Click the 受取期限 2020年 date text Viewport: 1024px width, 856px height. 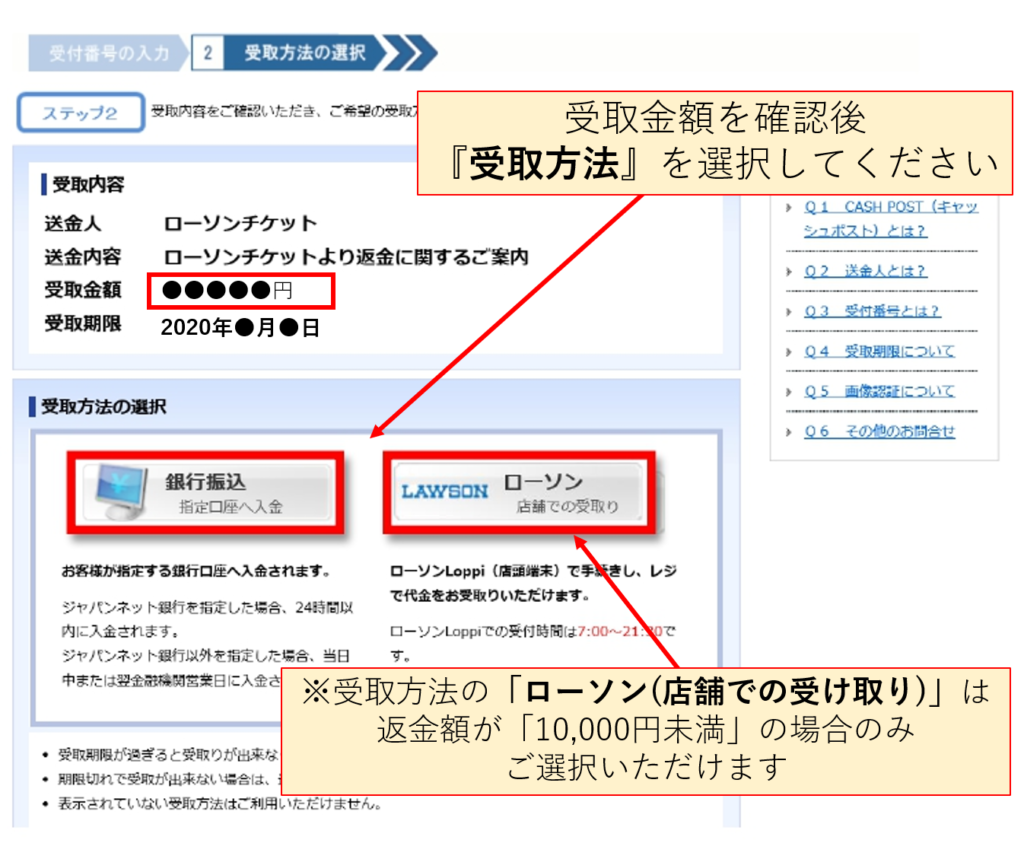tap(240, 326)
